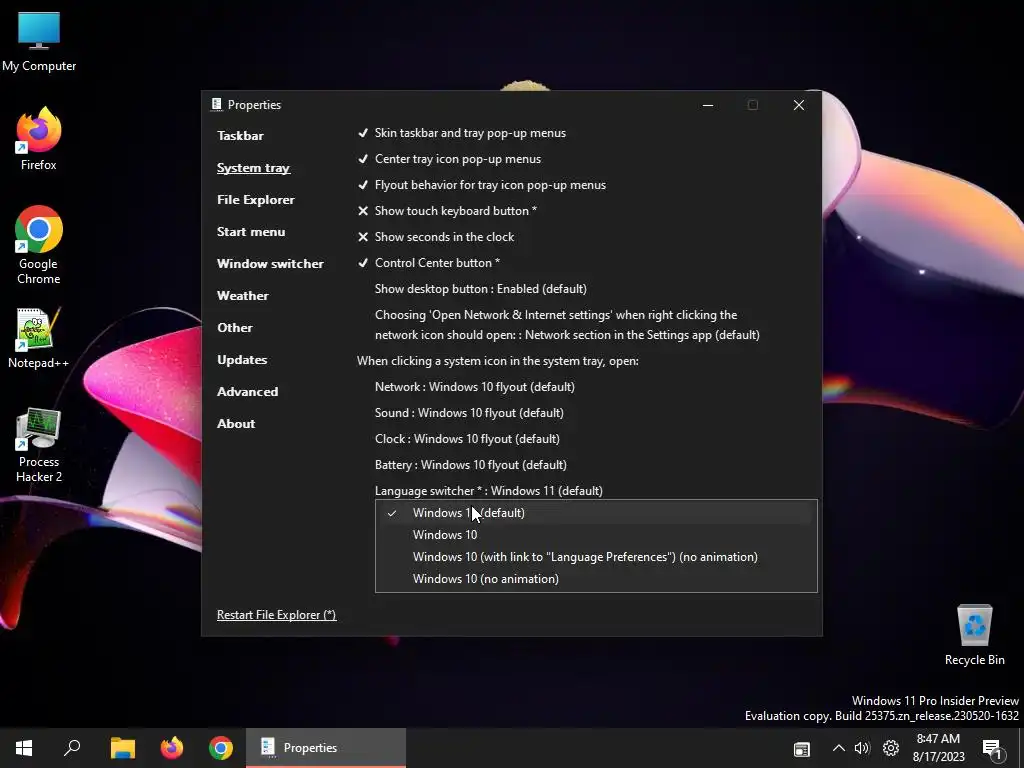Viewport: 1024px width, 768px height.
Task: Click the settings gear tray icon
Action: tap(891, 748)
